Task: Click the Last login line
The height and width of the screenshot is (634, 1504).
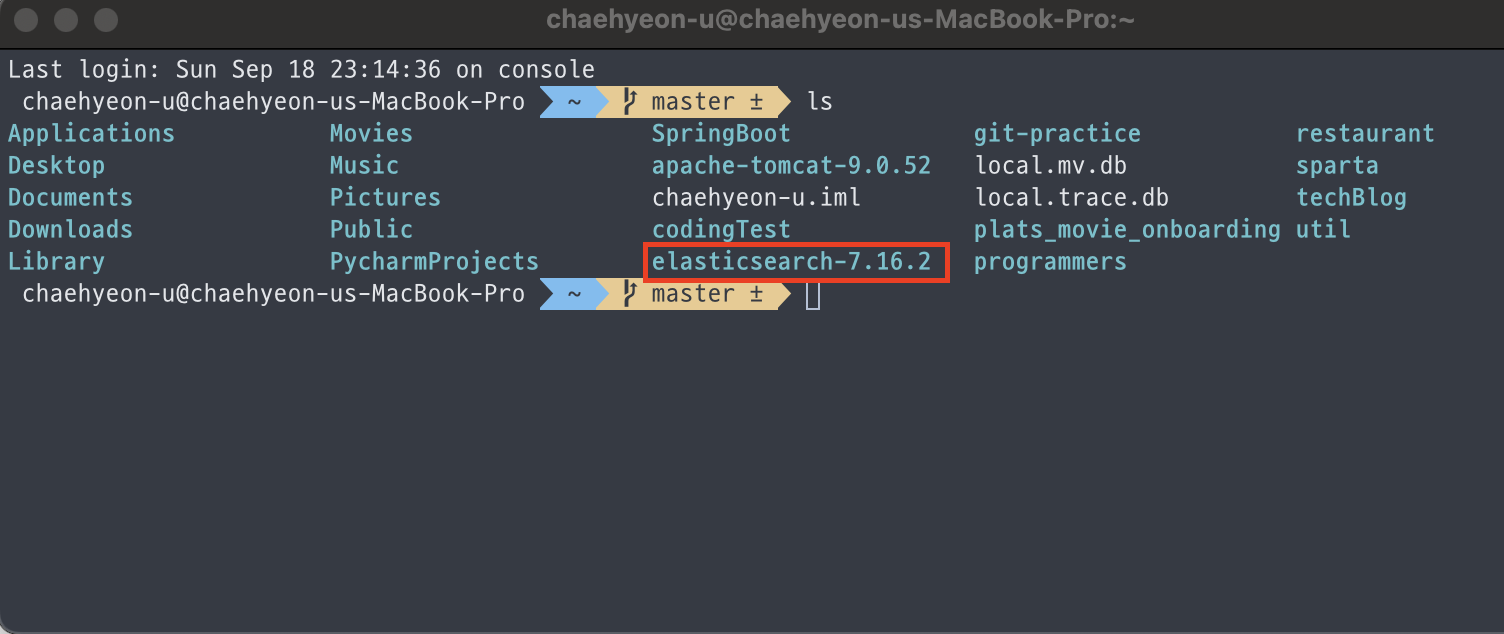Action: (x=301, y=70)
